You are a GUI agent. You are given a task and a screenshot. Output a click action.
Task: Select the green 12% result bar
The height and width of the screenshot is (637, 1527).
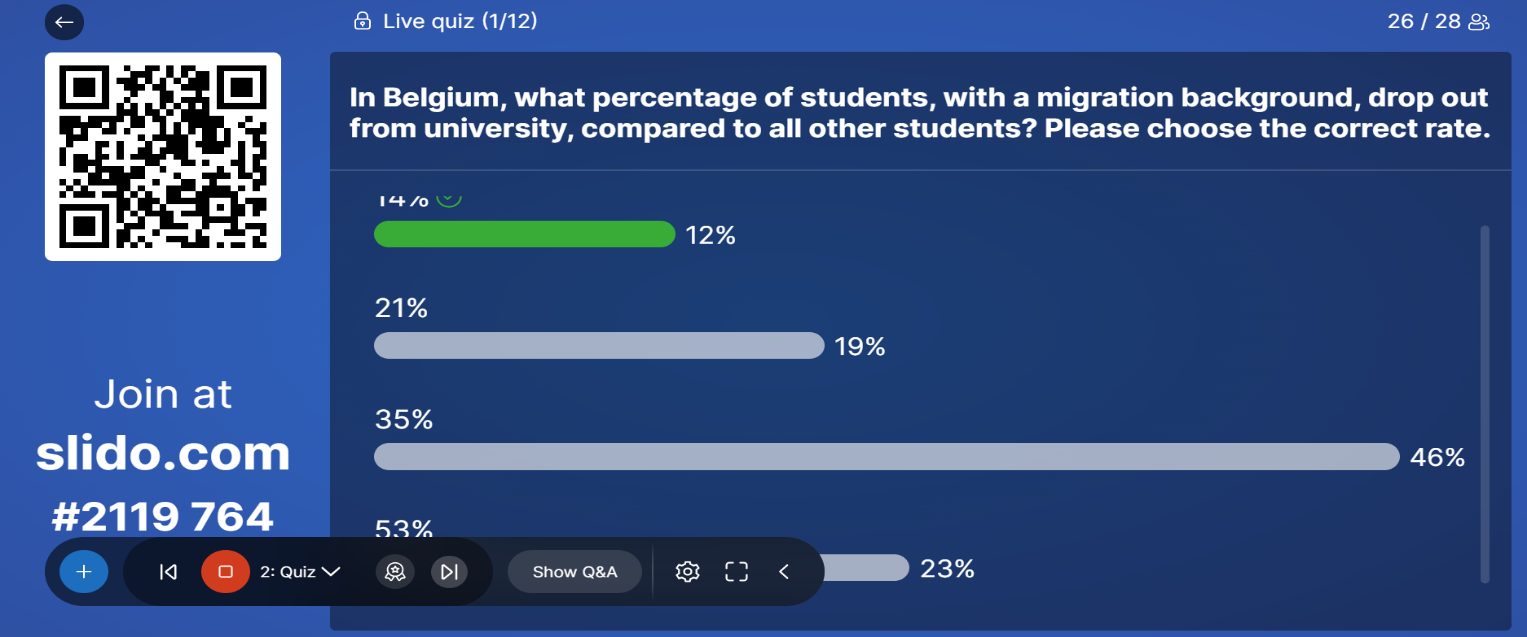point(525,235)
